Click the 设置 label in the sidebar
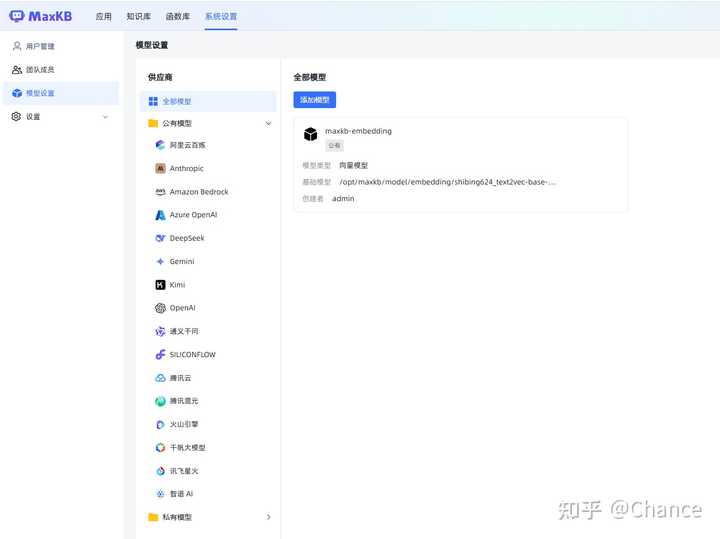The height and width of the screenshot is (539, 720). click(33, 117)
